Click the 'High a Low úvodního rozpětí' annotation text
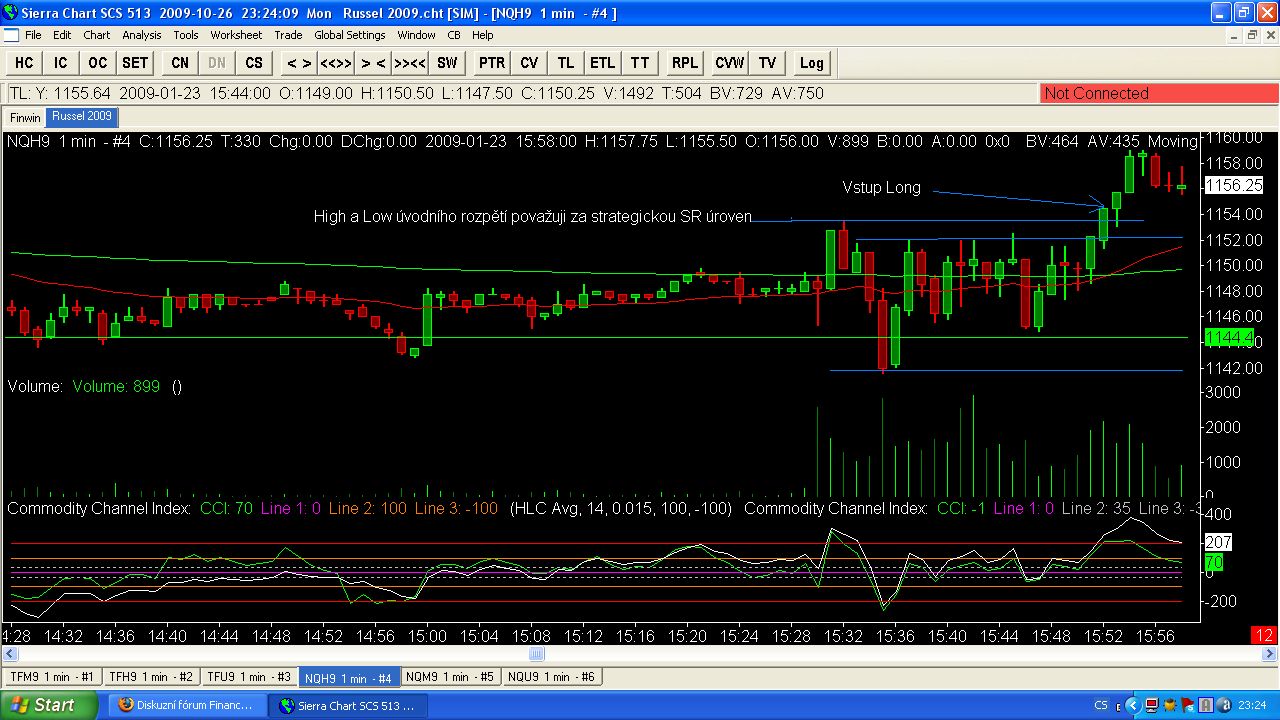Viewport: 1280px width, 720px height. (x=533, y=216)
